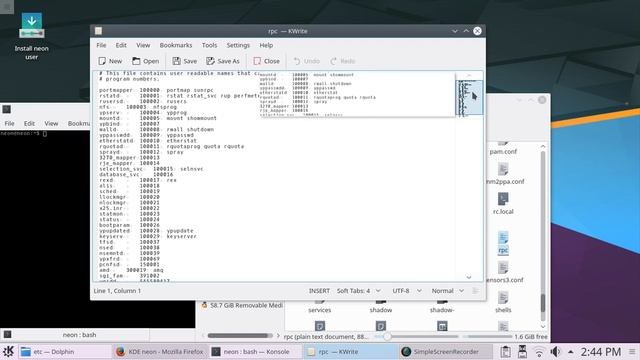Open the Edit menu in Konsole window
This screenshot has height=360, width=640.
click(29, 123)
